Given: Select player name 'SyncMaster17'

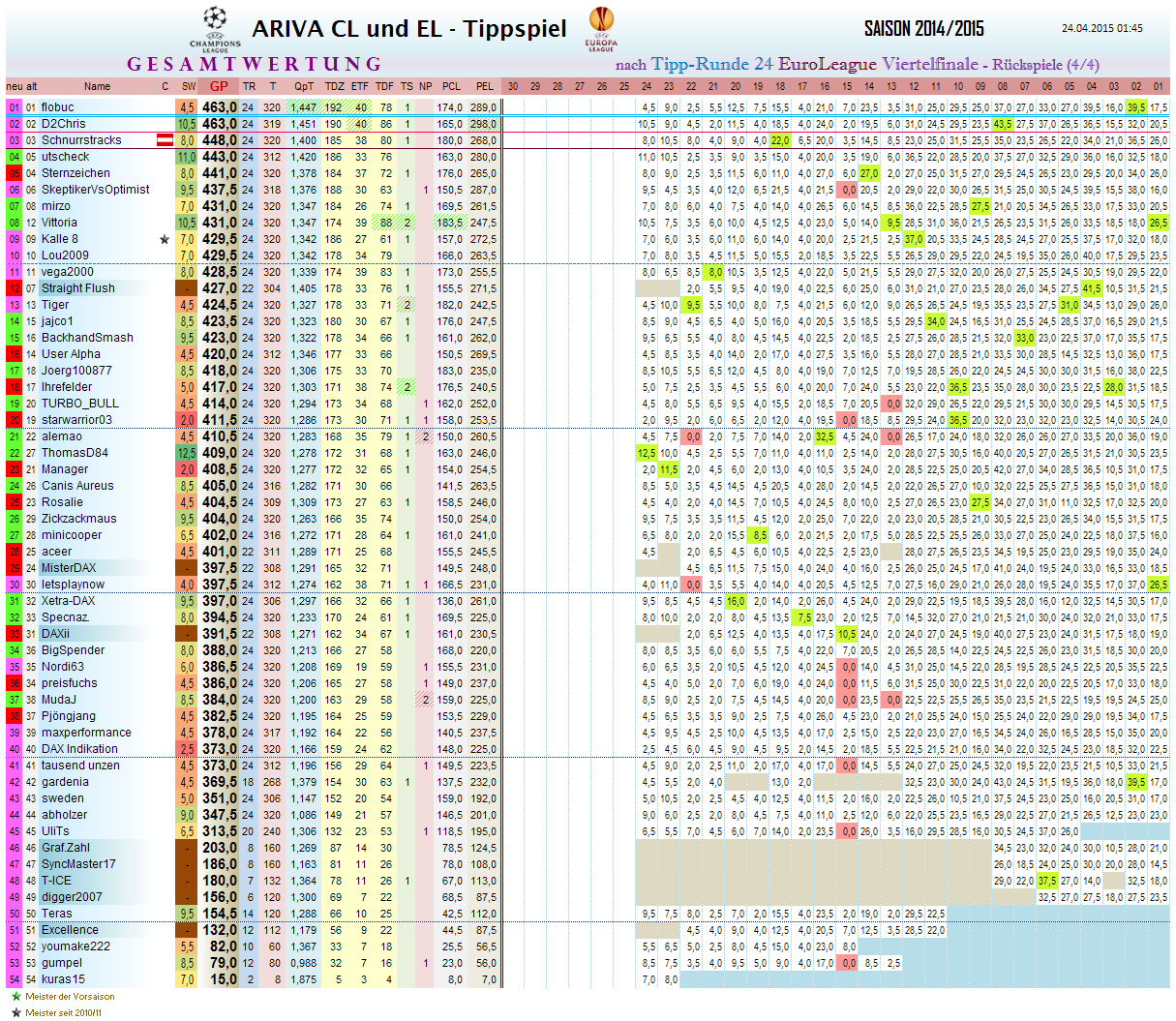Looking at the screenshot, I should 78,864.
